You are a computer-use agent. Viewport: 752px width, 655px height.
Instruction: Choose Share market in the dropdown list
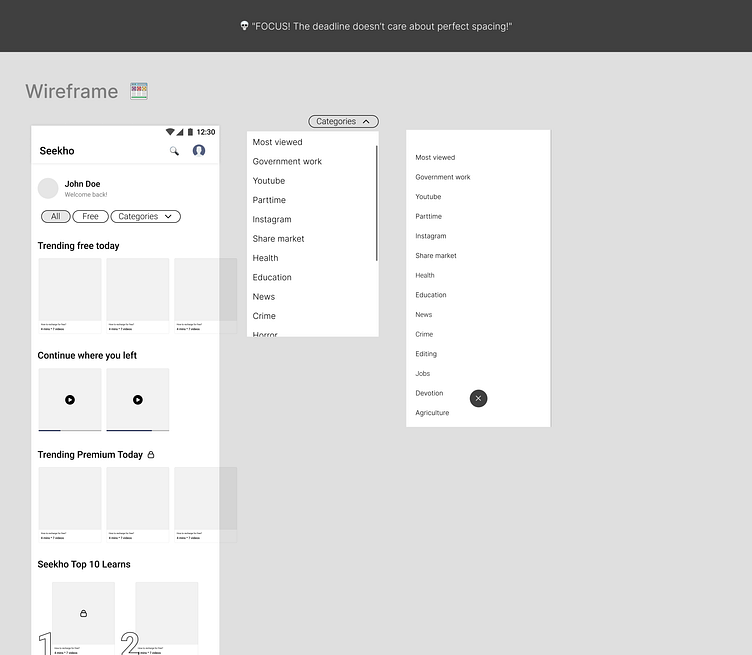pos(278,239)
